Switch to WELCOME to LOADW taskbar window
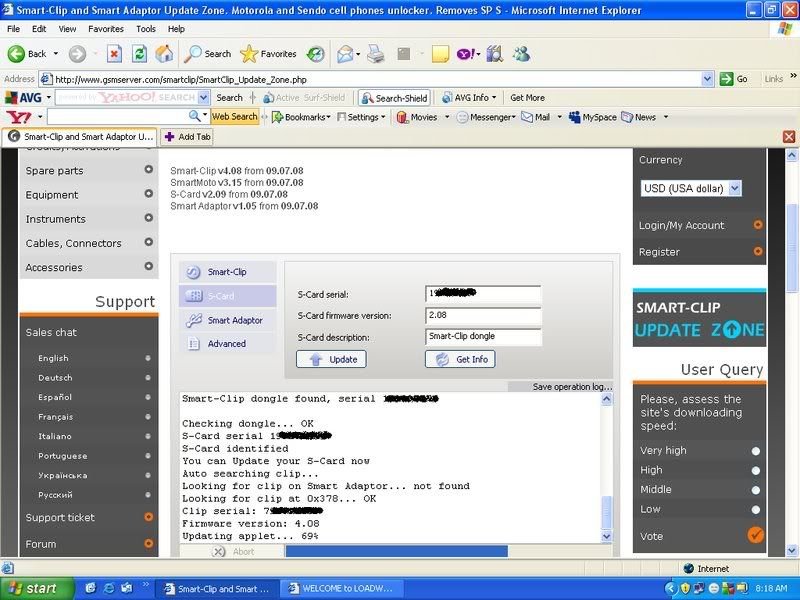Screen dimensions: 800x600 343,588
